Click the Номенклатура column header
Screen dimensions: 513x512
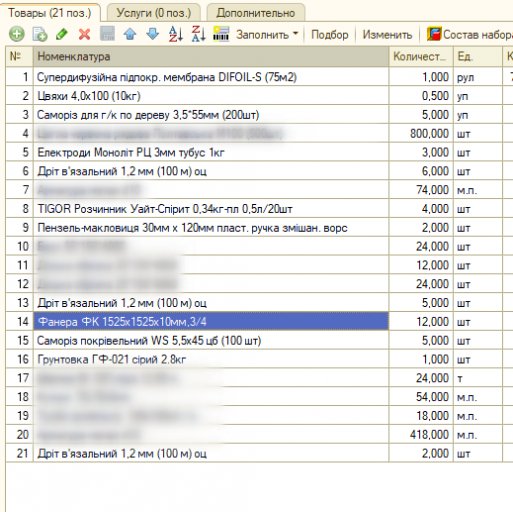[x=211, y=56]
